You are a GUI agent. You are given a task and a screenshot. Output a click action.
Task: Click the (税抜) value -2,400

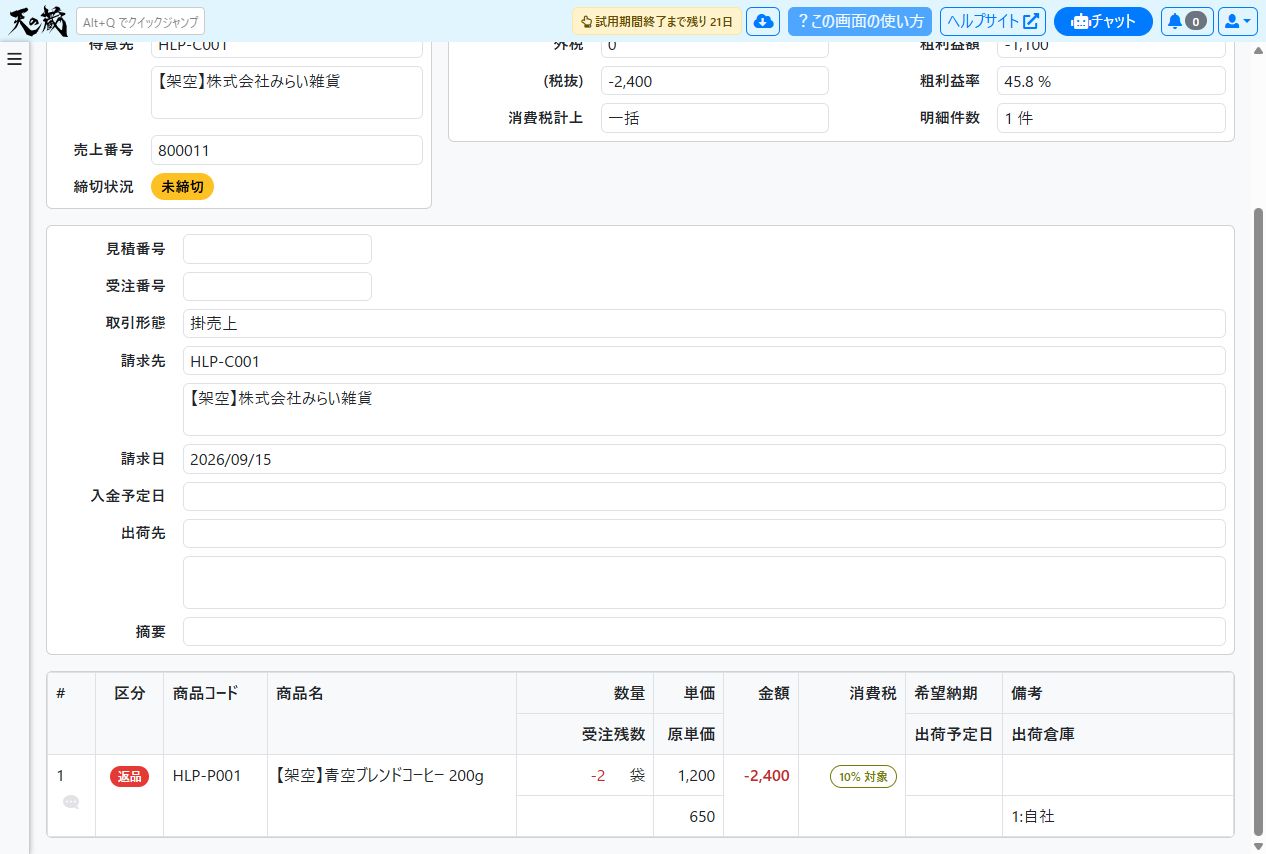(715, 81)
